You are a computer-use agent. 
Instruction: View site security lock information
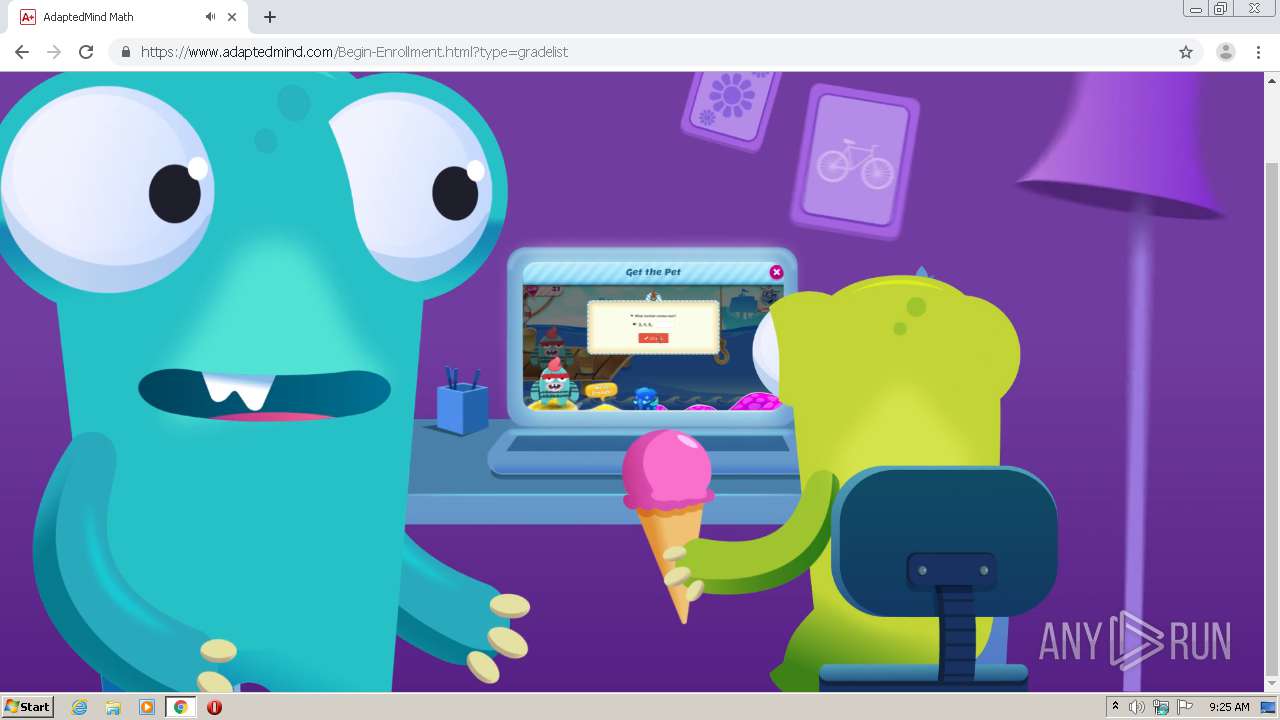(125, 52)
